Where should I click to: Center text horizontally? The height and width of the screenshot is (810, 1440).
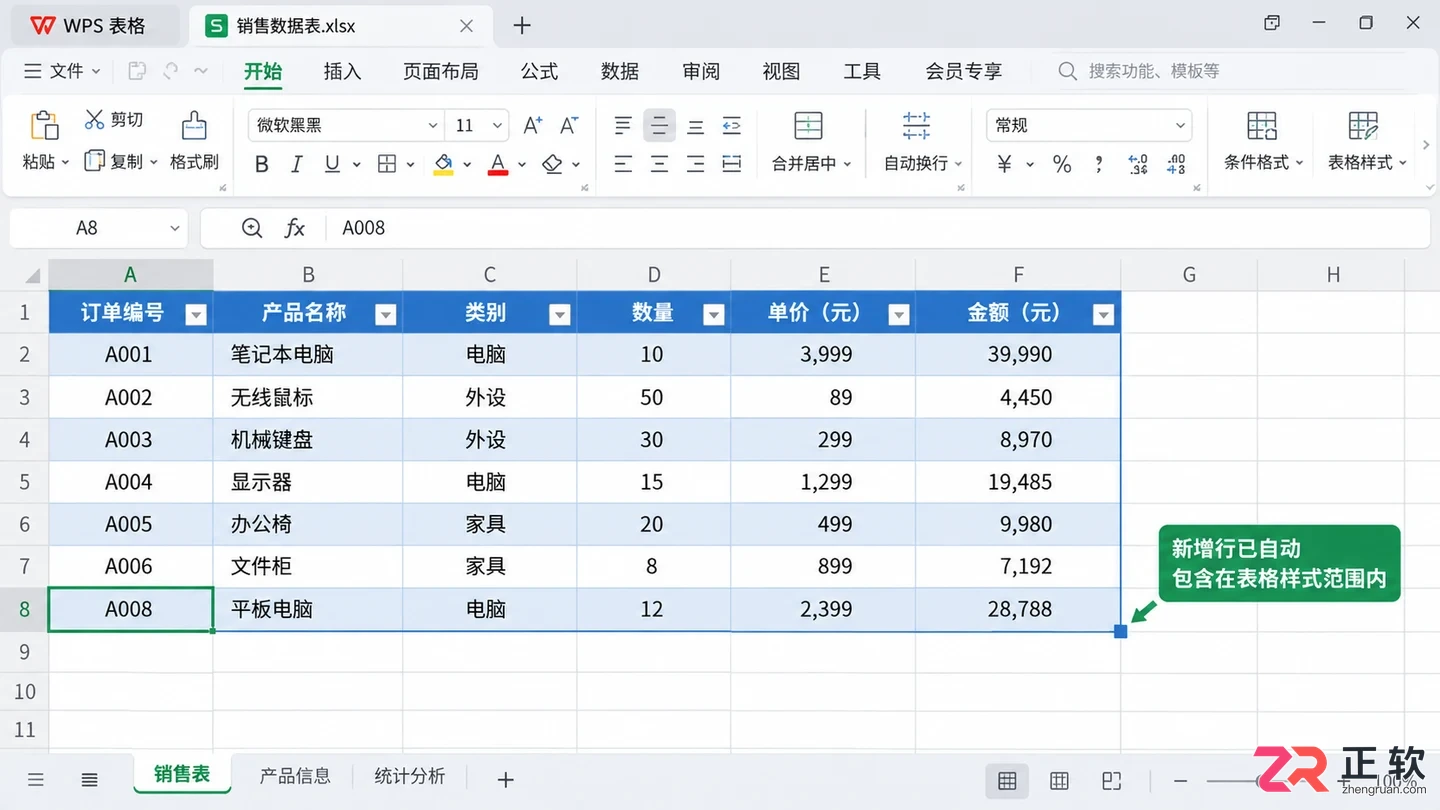click(x=659, y=164)
